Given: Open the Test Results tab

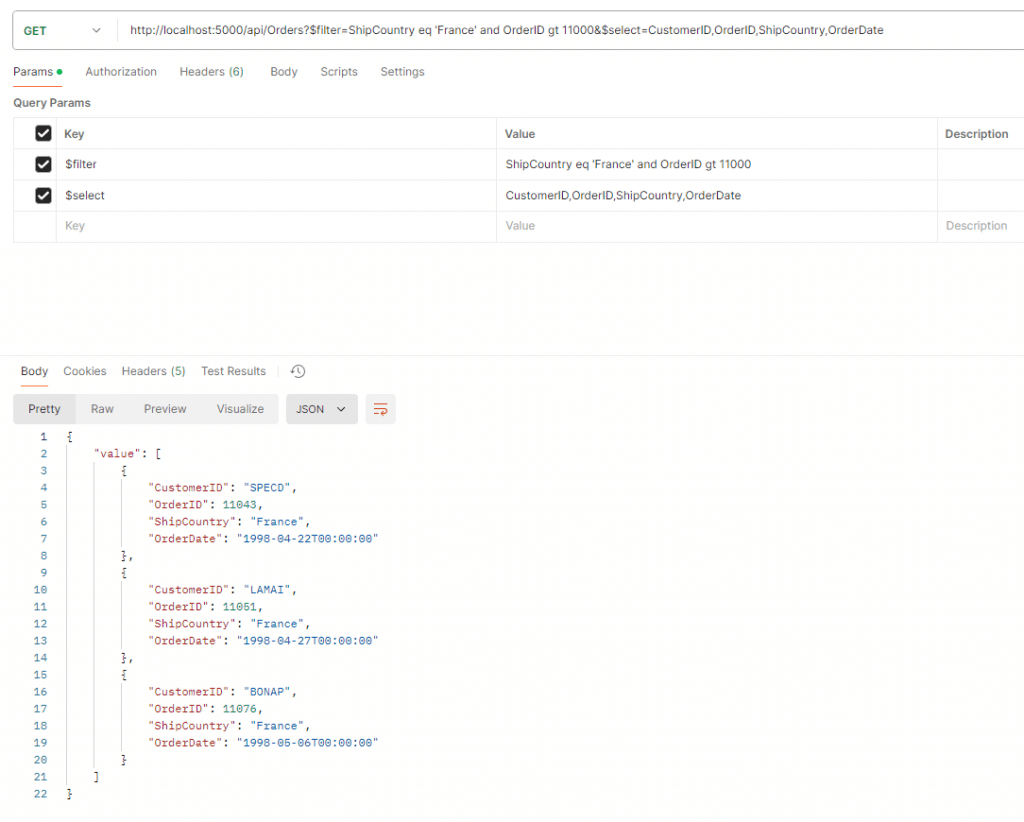Looking at the screenshot, I should click(233, 371).
